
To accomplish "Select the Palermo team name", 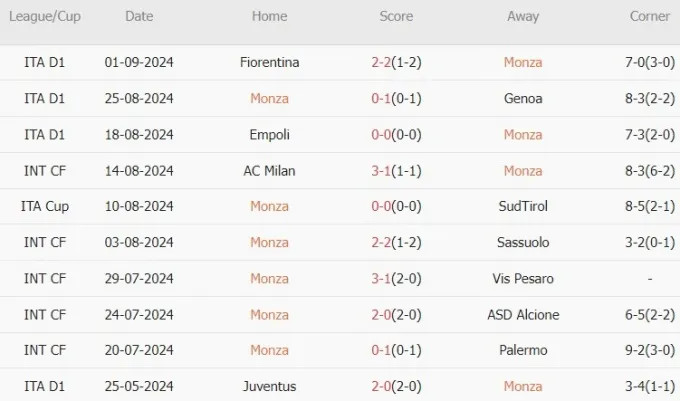I will tap(523, 350).
